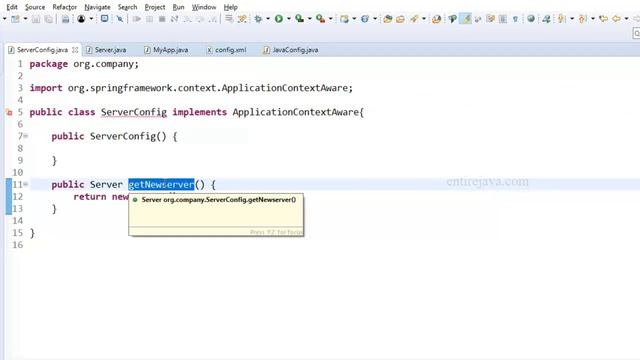Open the Navigate menu
Image resolution: width=640 pixels, height=360 pixels.
pyautogui.click(x=97, y=7)
